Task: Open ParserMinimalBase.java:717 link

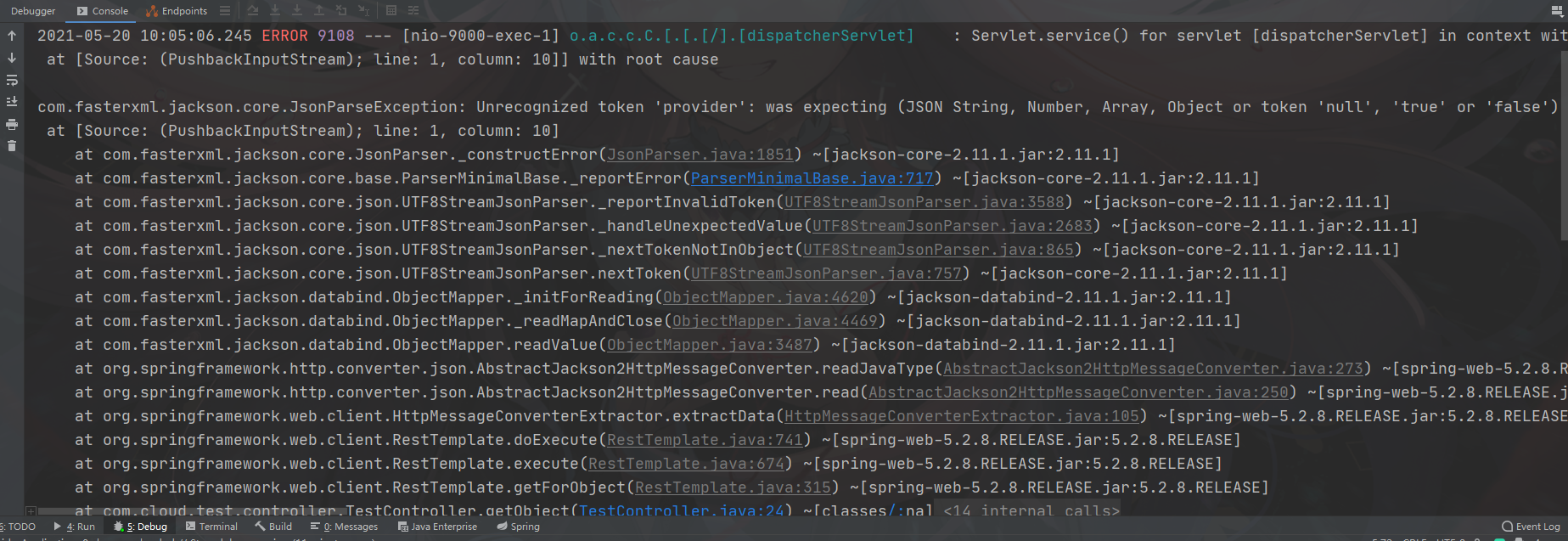Action: tap(812, 178)
